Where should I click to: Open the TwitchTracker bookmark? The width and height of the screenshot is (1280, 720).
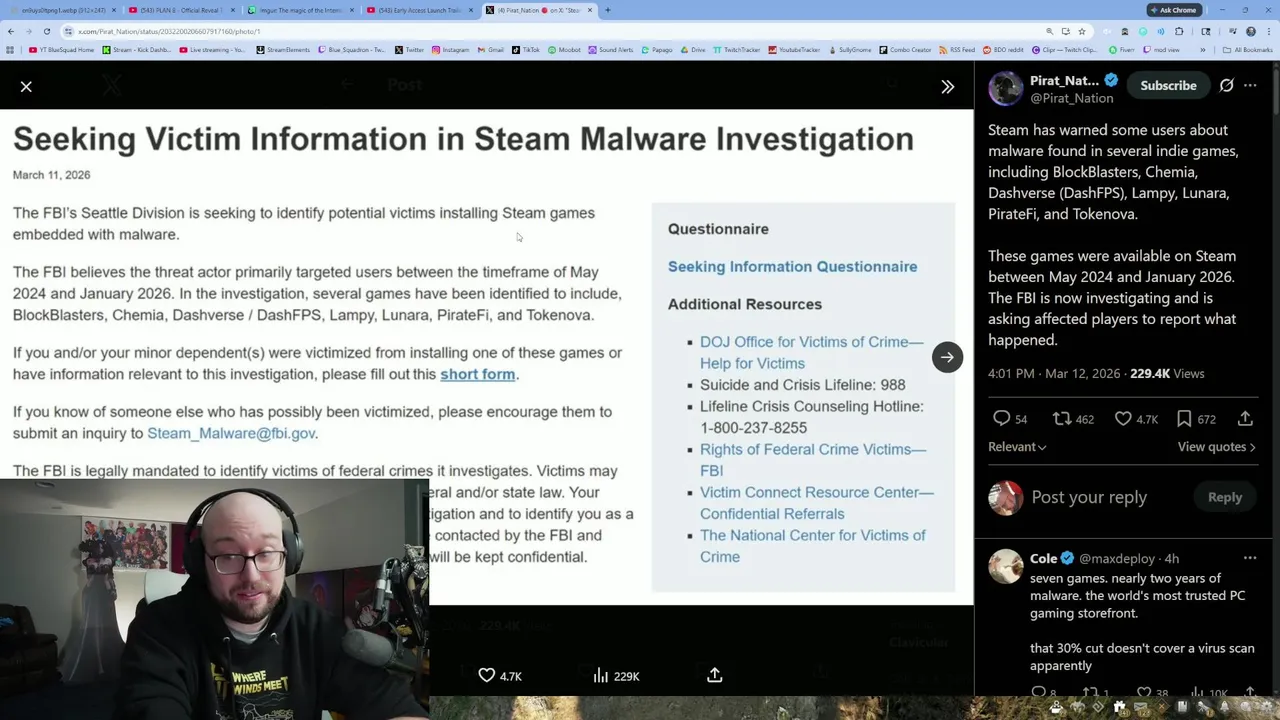point(738,50)
